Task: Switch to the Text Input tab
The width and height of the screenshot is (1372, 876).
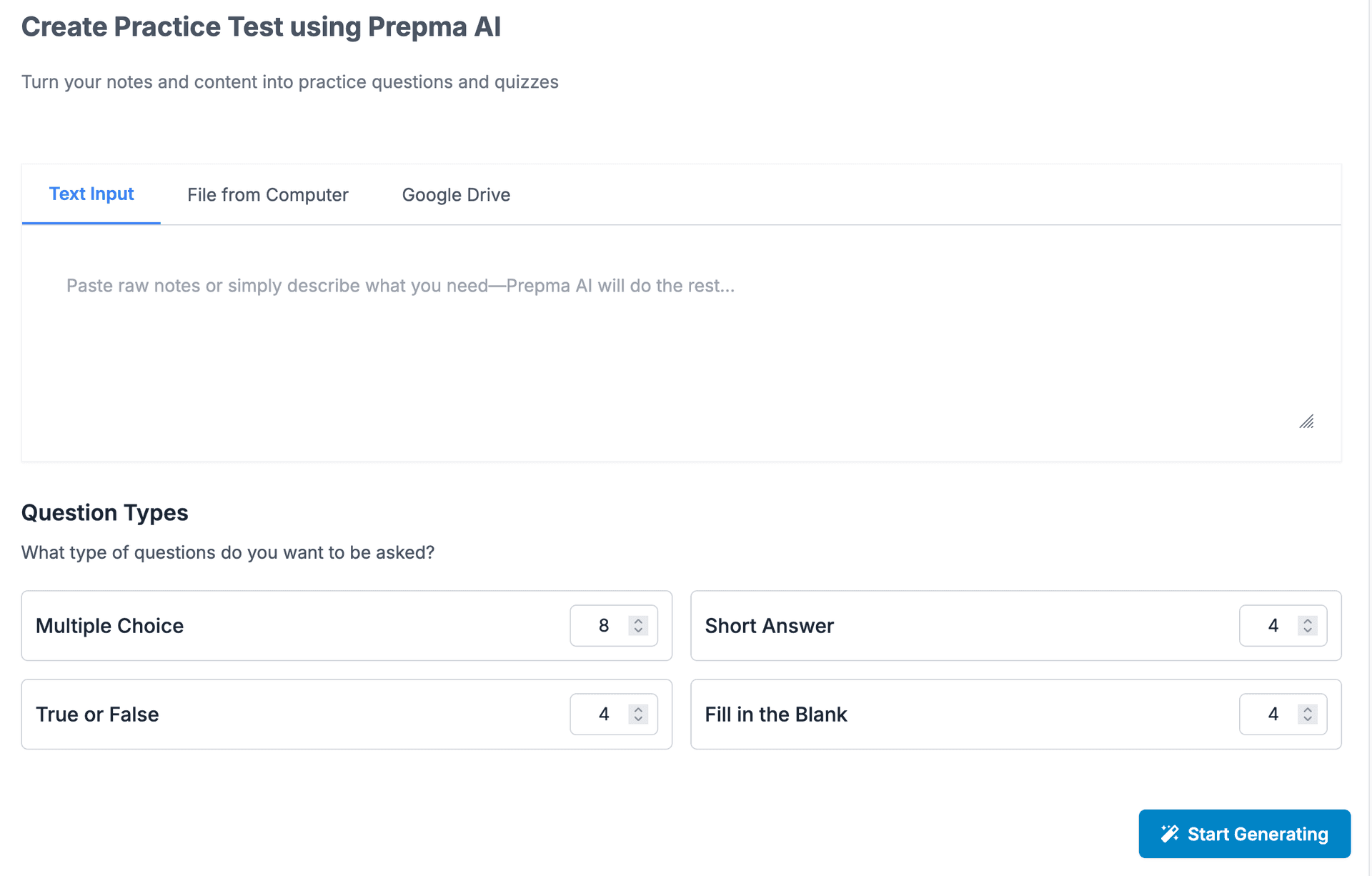Action: tap(91, 194)
